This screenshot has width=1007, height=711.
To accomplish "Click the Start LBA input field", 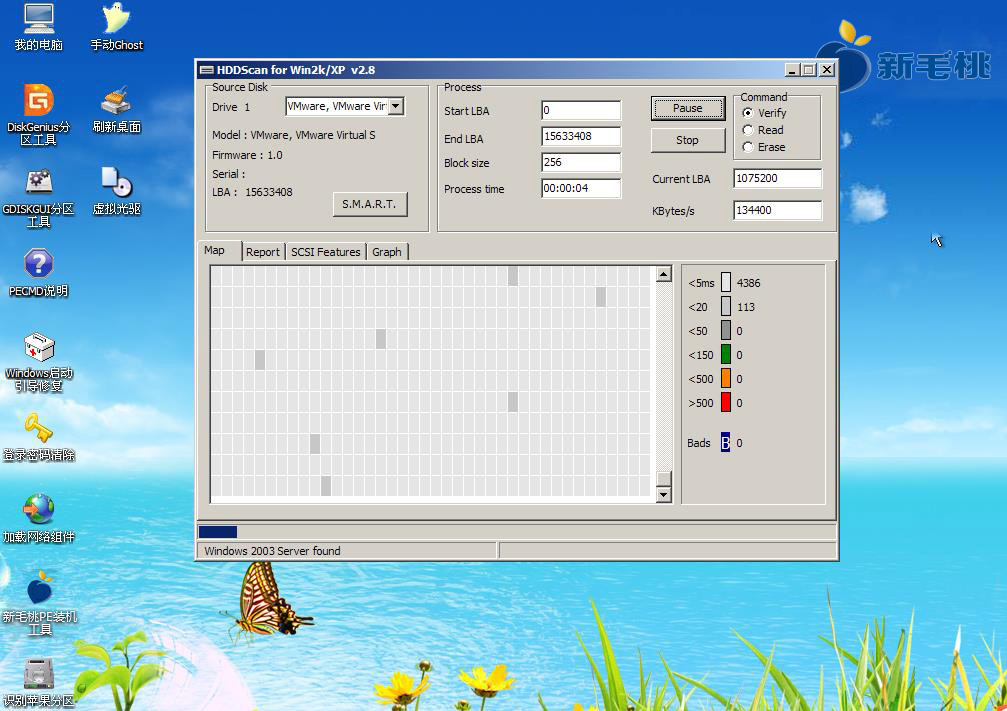I will click(581, 110).
